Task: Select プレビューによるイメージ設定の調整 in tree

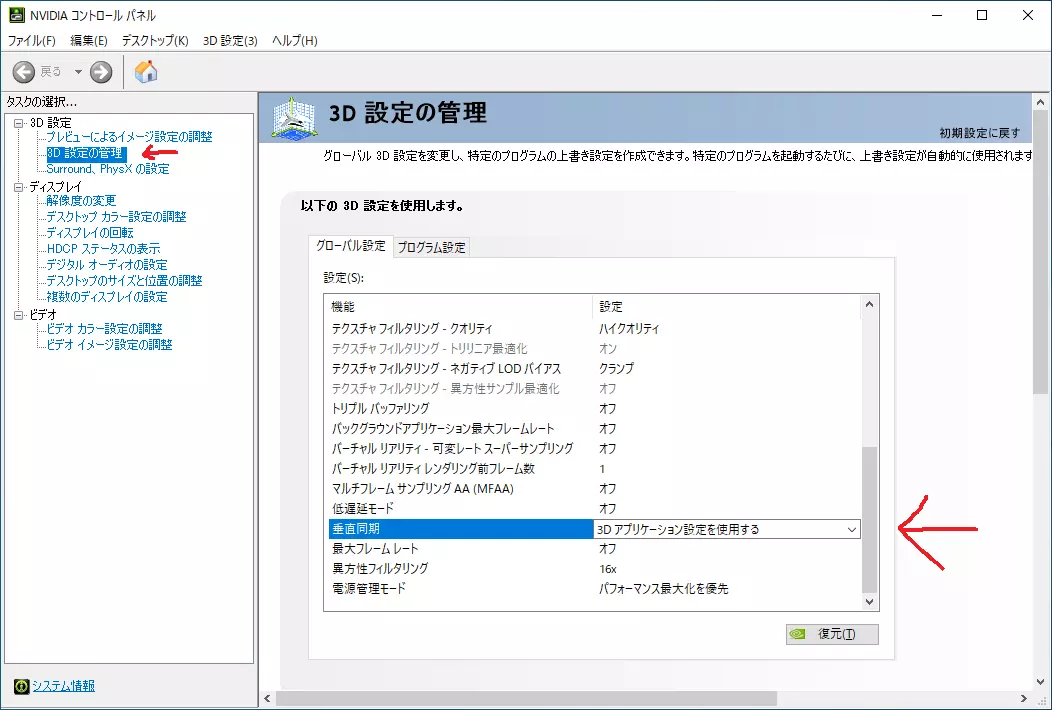Action: click(129, 137)
